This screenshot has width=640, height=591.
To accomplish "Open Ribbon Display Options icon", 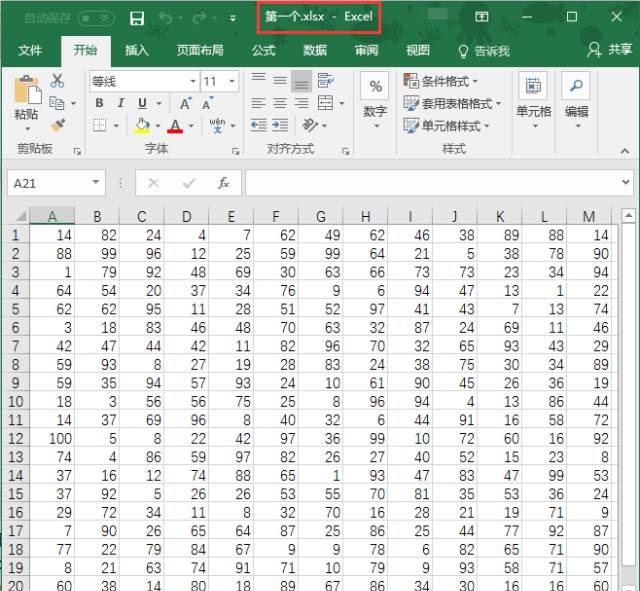I will point(482,17).
